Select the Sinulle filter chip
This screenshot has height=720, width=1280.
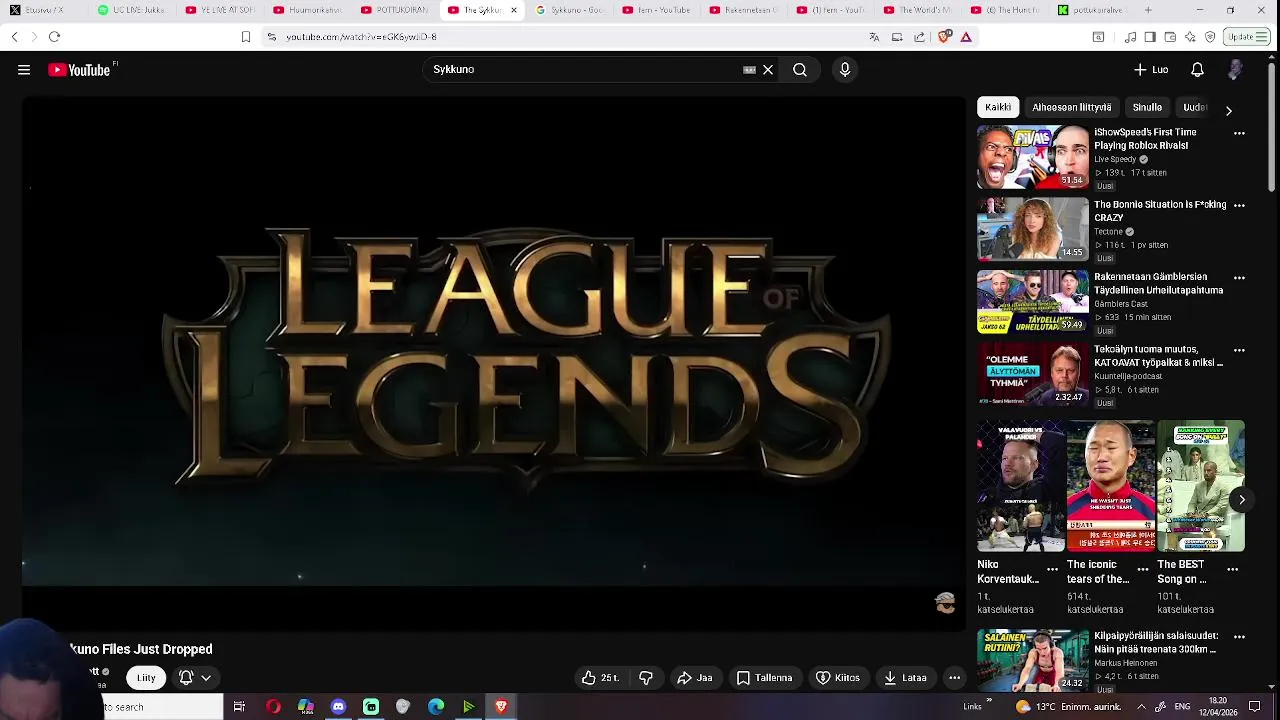1147,107
